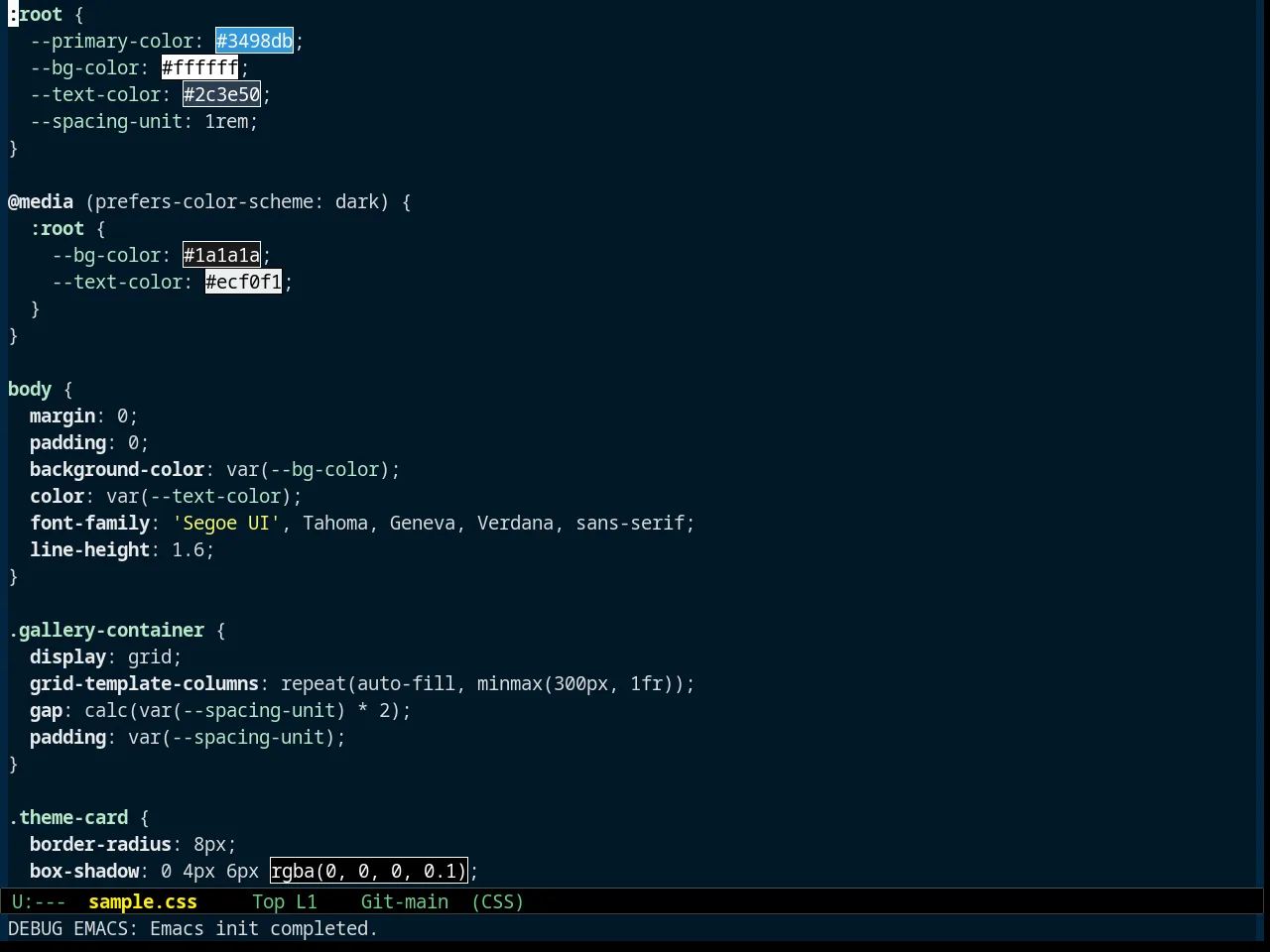
Task: Click the #ffffff color value
Action: [x=199, y=67]
